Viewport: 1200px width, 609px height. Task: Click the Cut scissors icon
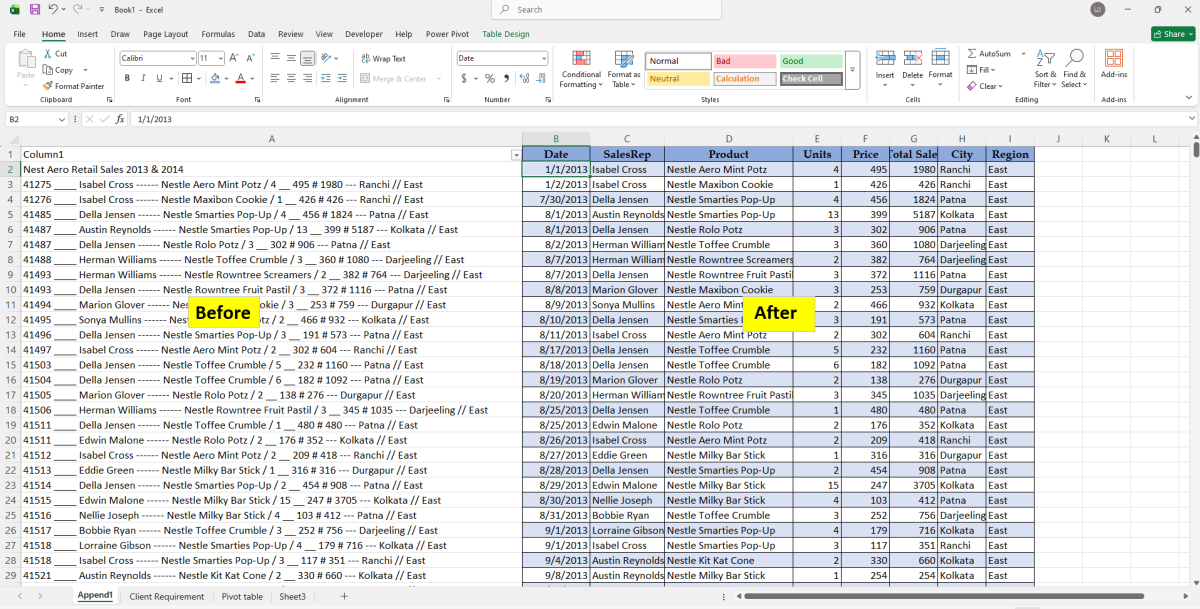point(48,54)
